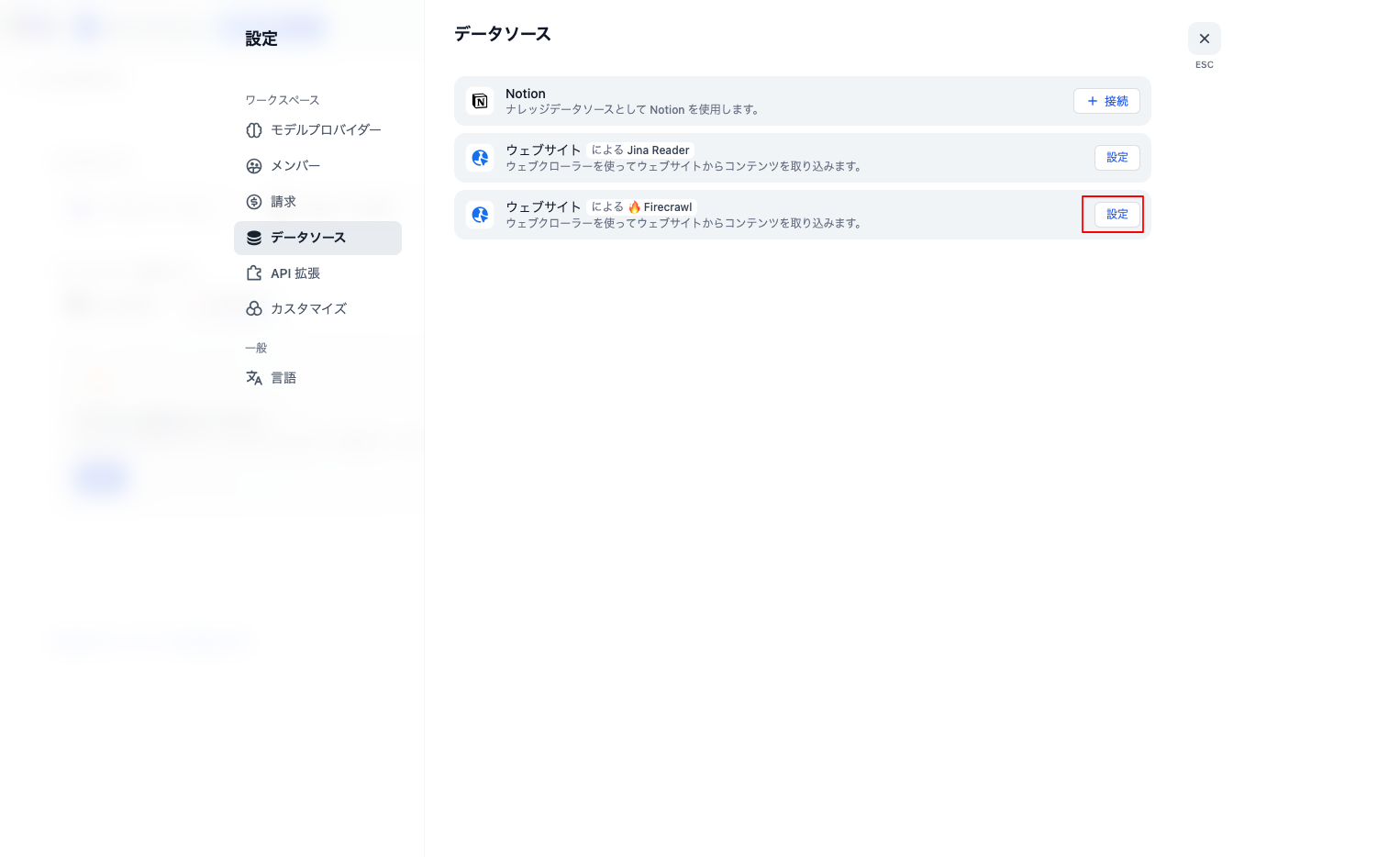Click the model provider brain icon
This screenshot has height=857, width=1400.
254,130
